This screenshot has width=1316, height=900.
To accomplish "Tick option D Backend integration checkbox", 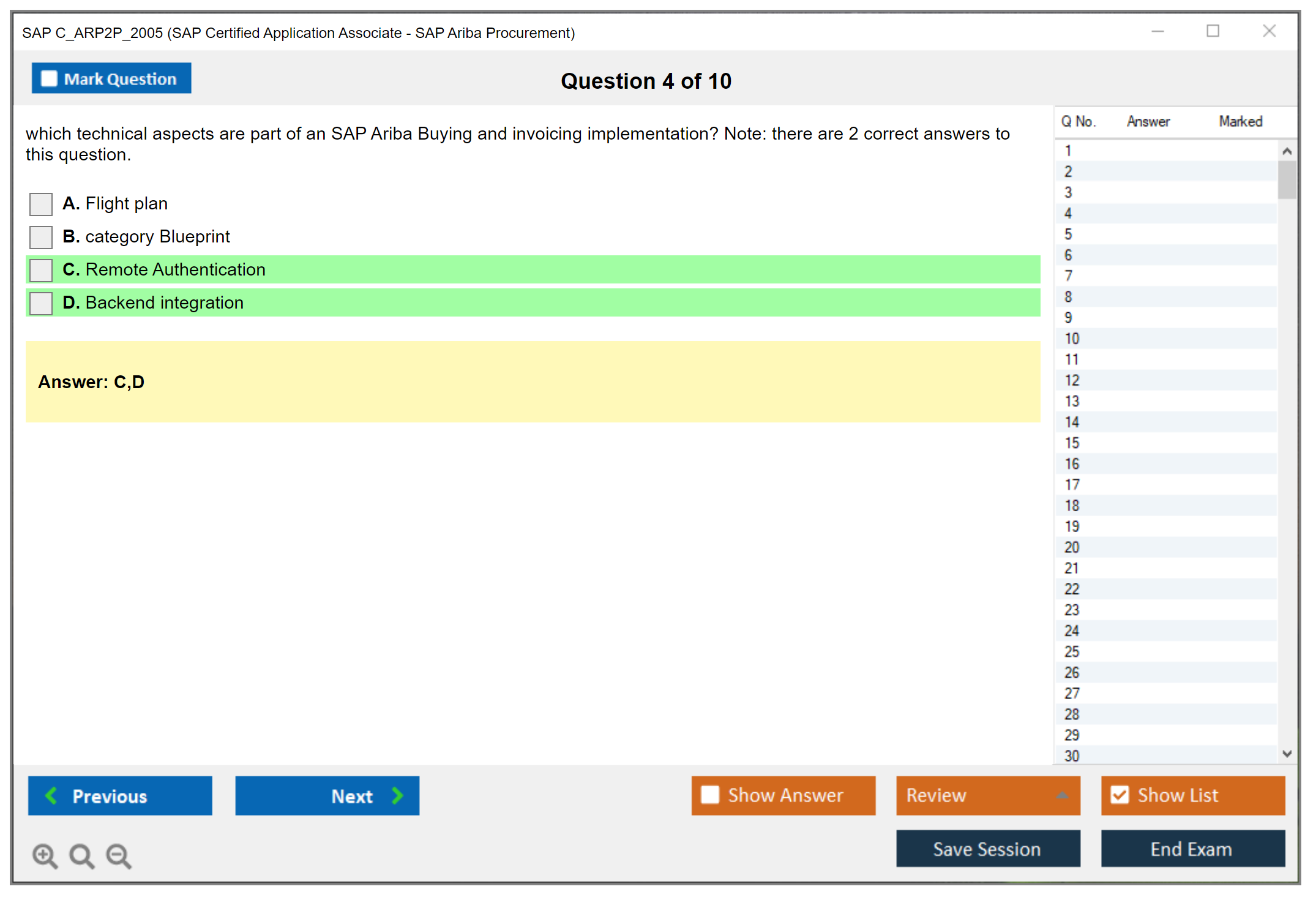I will pyautogui.click(x=41, y=303).
